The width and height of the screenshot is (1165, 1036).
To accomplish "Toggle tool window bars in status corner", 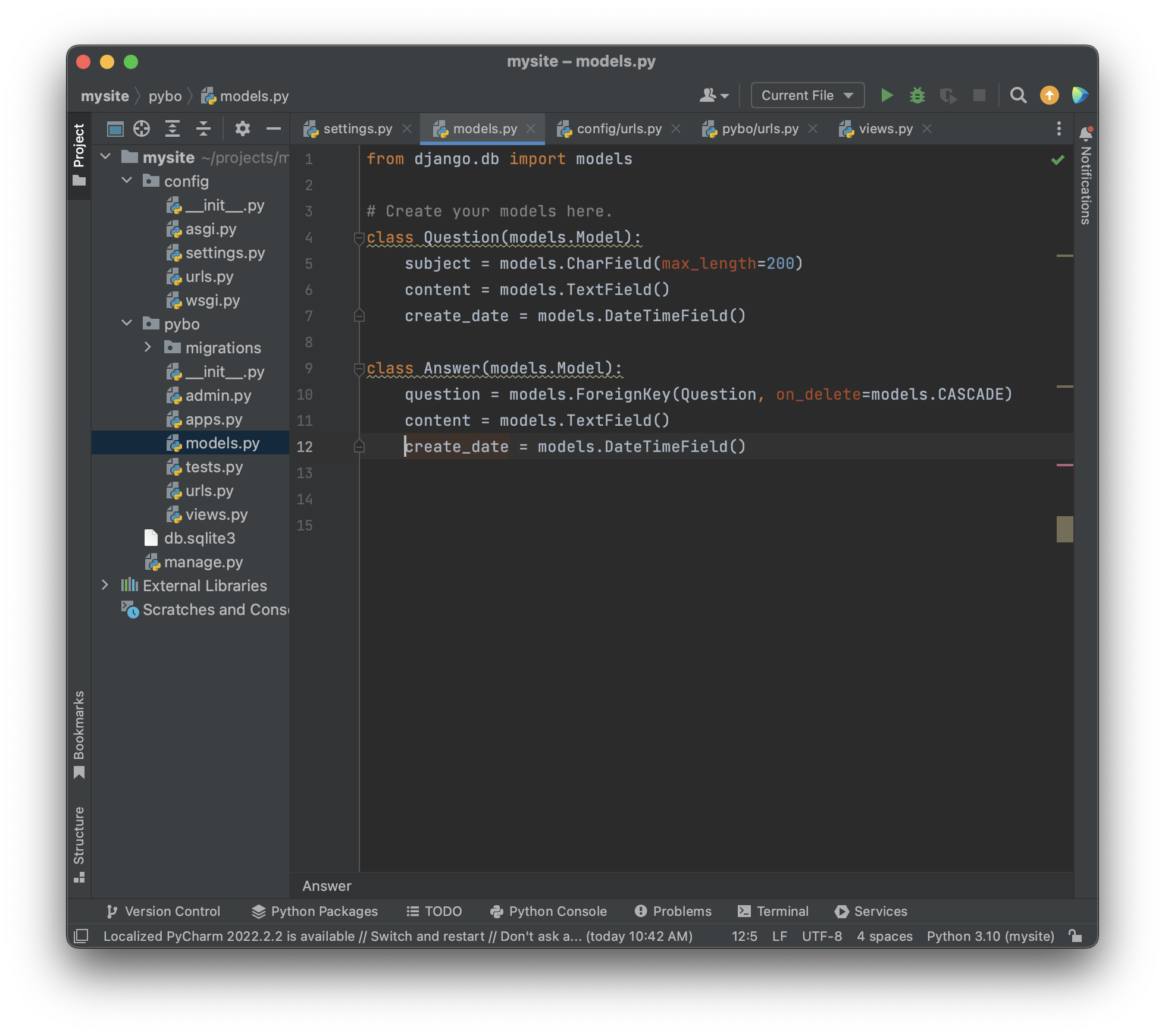I will point(81,935).
